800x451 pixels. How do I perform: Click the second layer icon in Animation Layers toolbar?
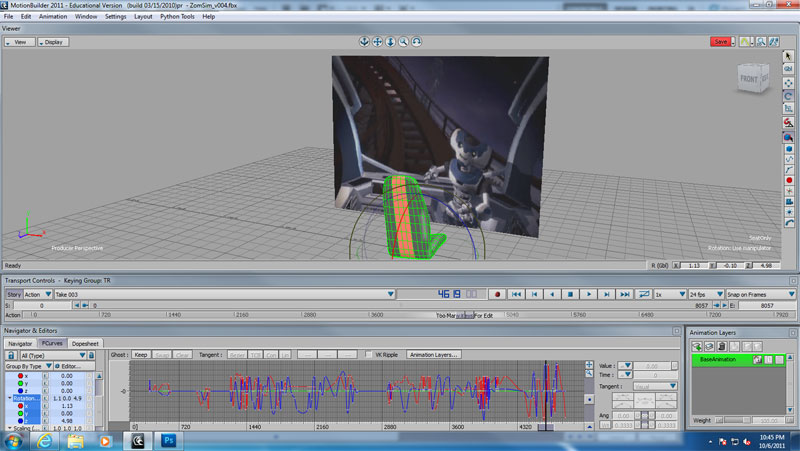[x=709, y=346]
